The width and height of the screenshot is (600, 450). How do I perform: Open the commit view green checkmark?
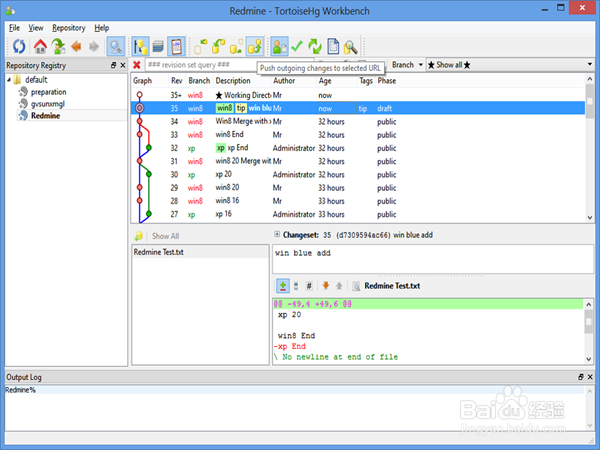297,47
